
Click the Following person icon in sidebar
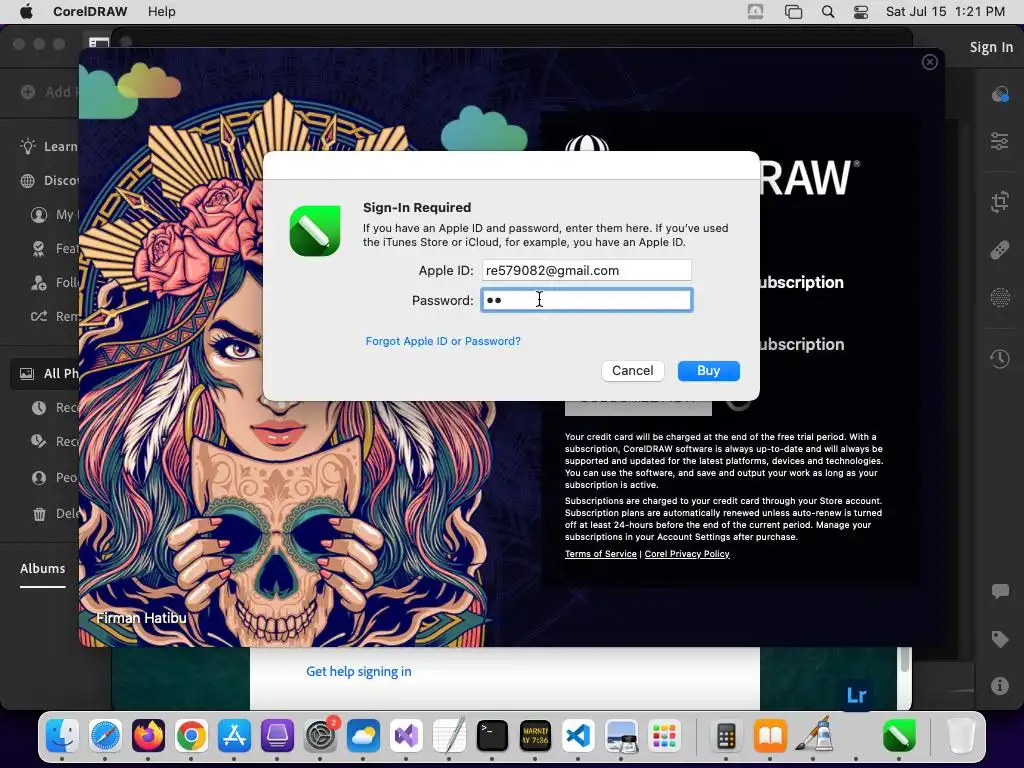(39, 282)
